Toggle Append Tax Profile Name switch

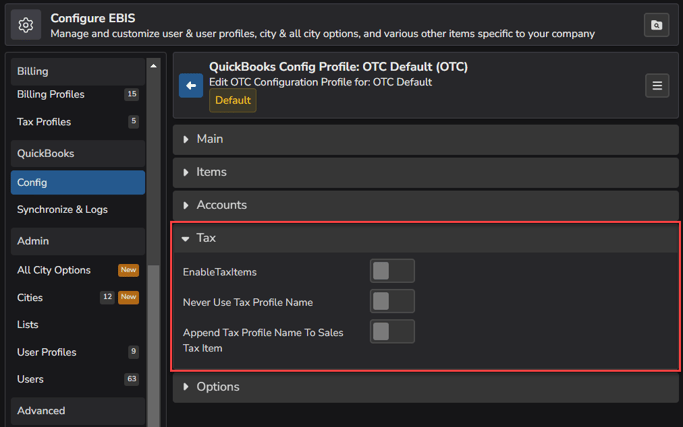pyautogui.click(x=391, y=332)
